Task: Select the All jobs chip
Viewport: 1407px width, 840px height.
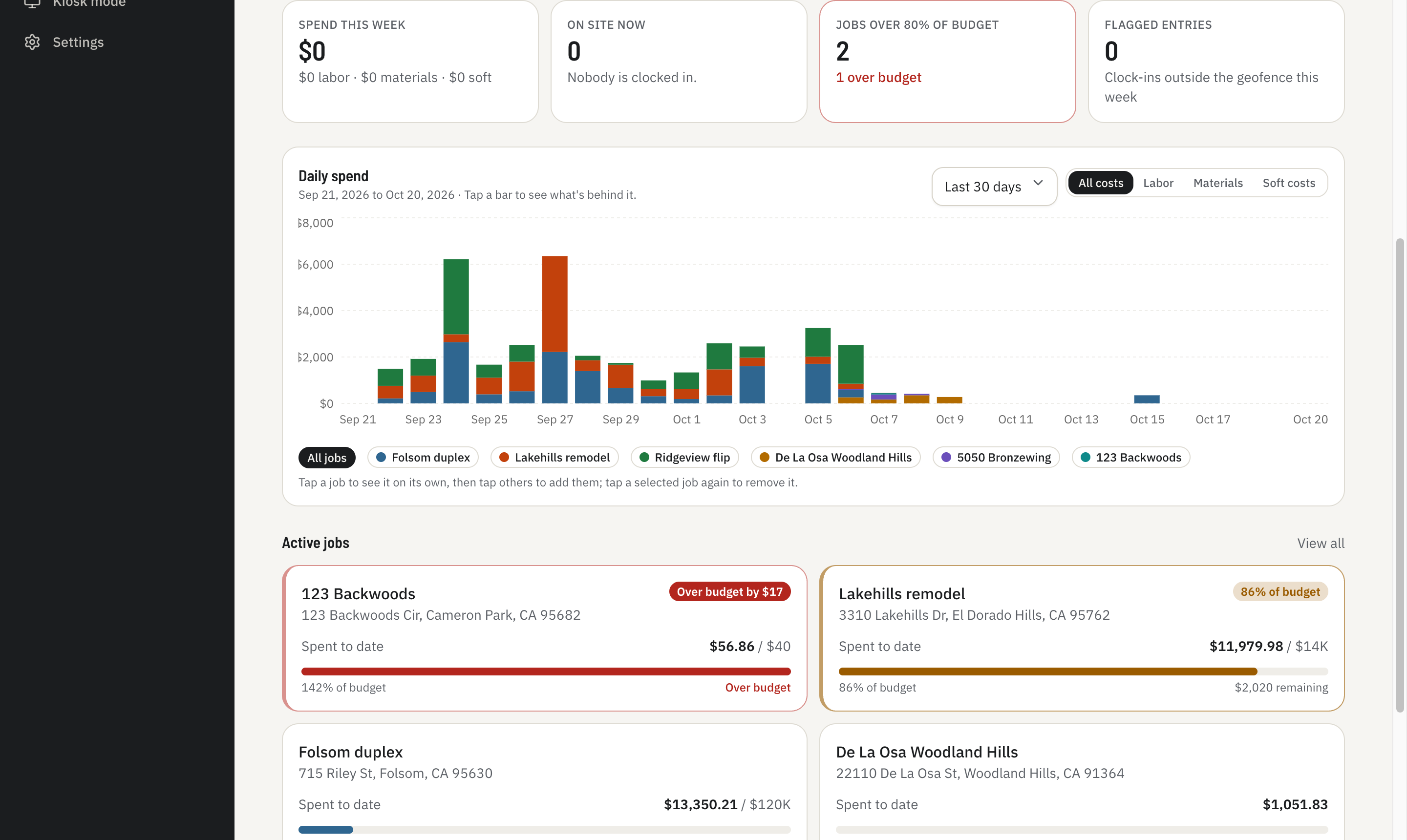Action: 327,457
